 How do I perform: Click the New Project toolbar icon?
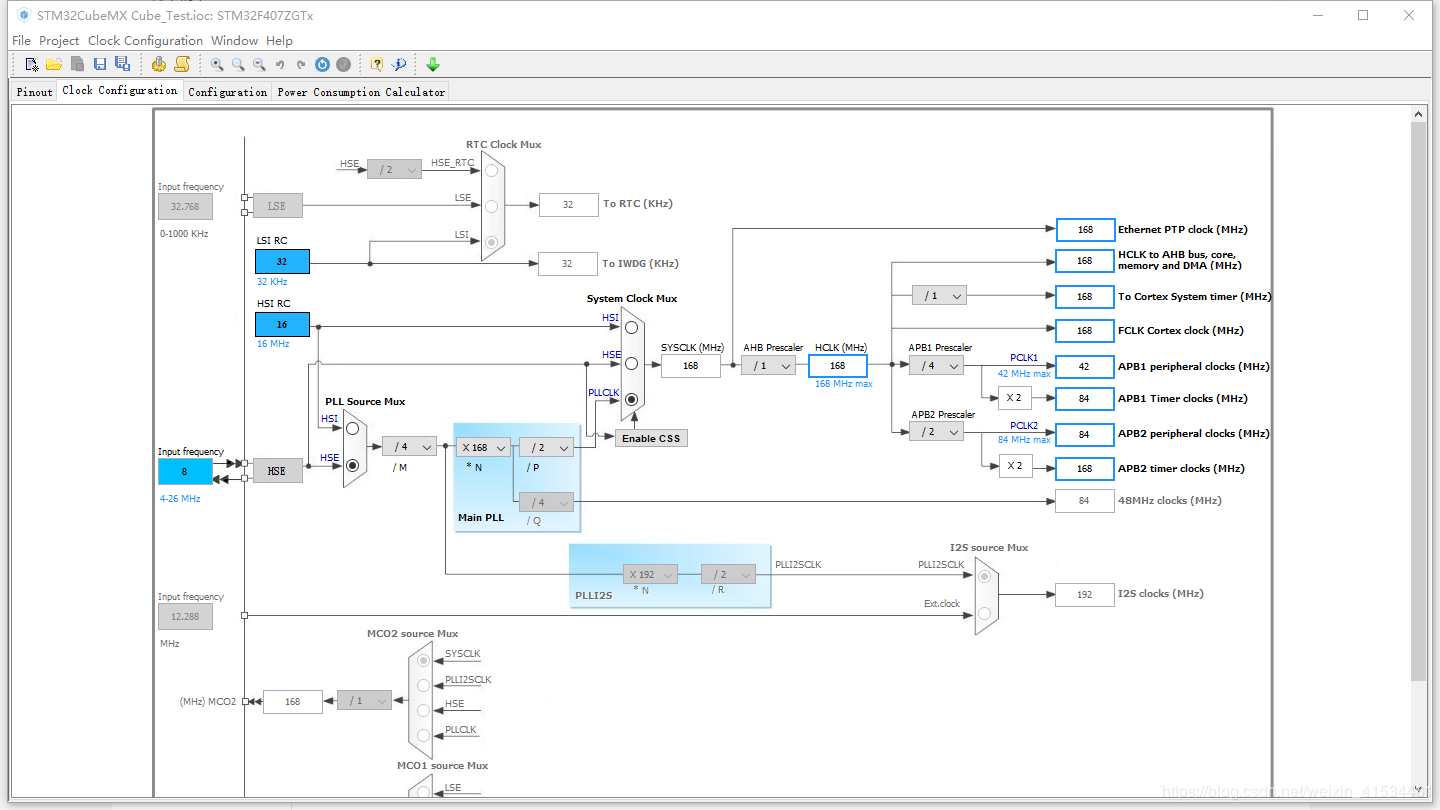coord(32,64)
